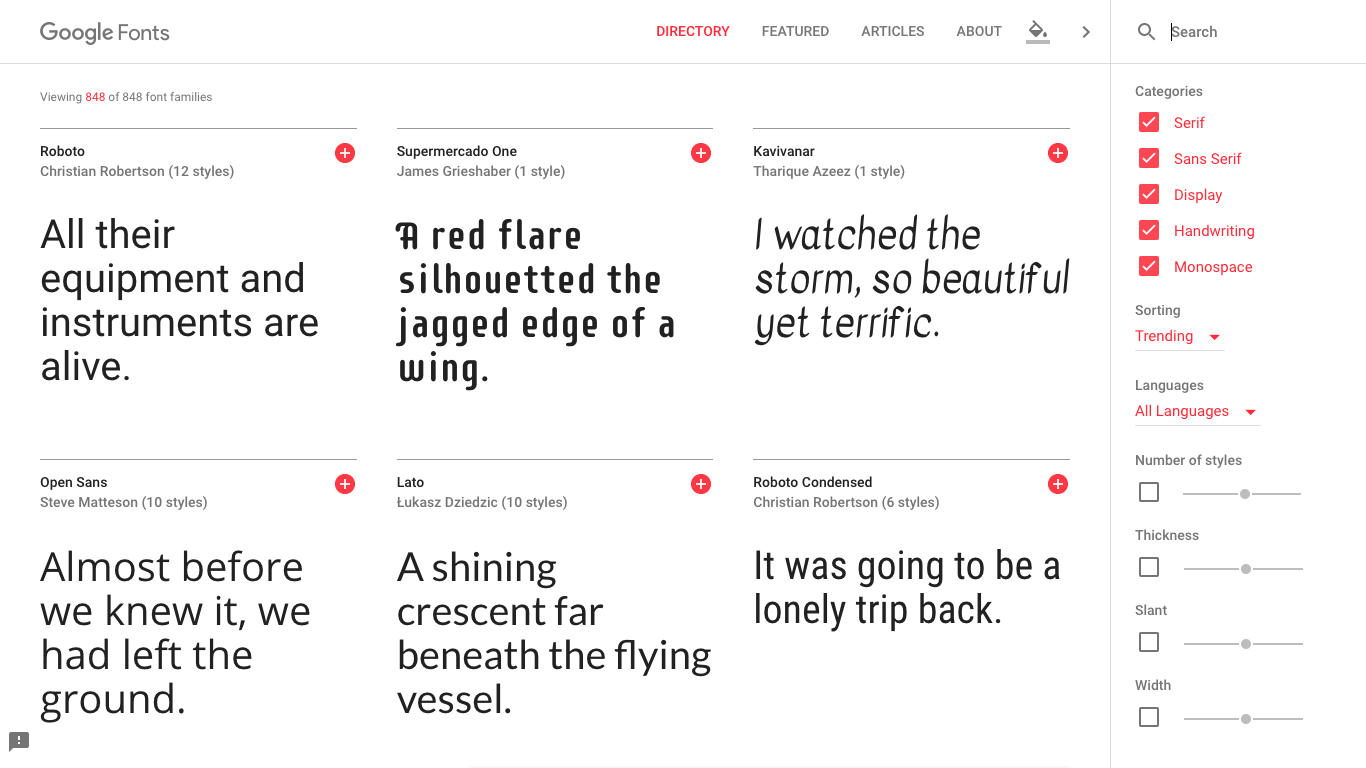Switch to the FEATURED section

pyautogui.click(x=795, y=31)
